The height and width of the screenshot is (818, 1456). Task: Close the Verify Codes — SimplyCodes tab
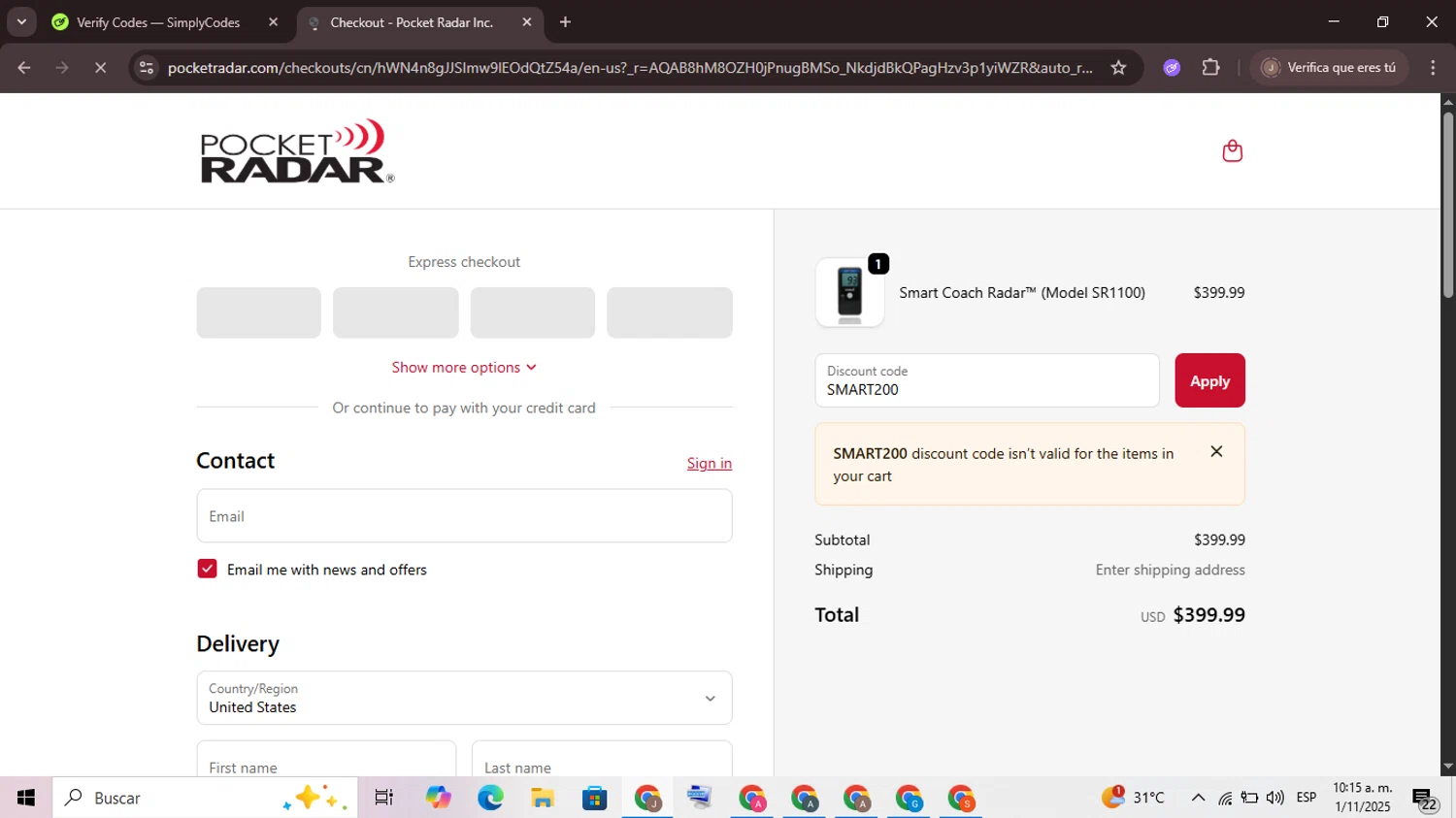click(x=273, y=21)
